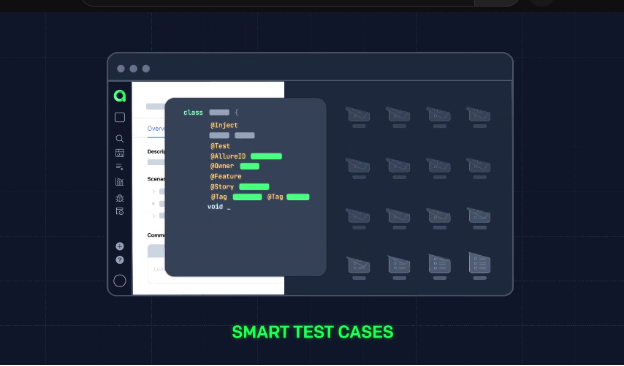Click the "@Test" annotation
Image resolution: width=624 pixels, height=366 pixels.
[220, 146]
